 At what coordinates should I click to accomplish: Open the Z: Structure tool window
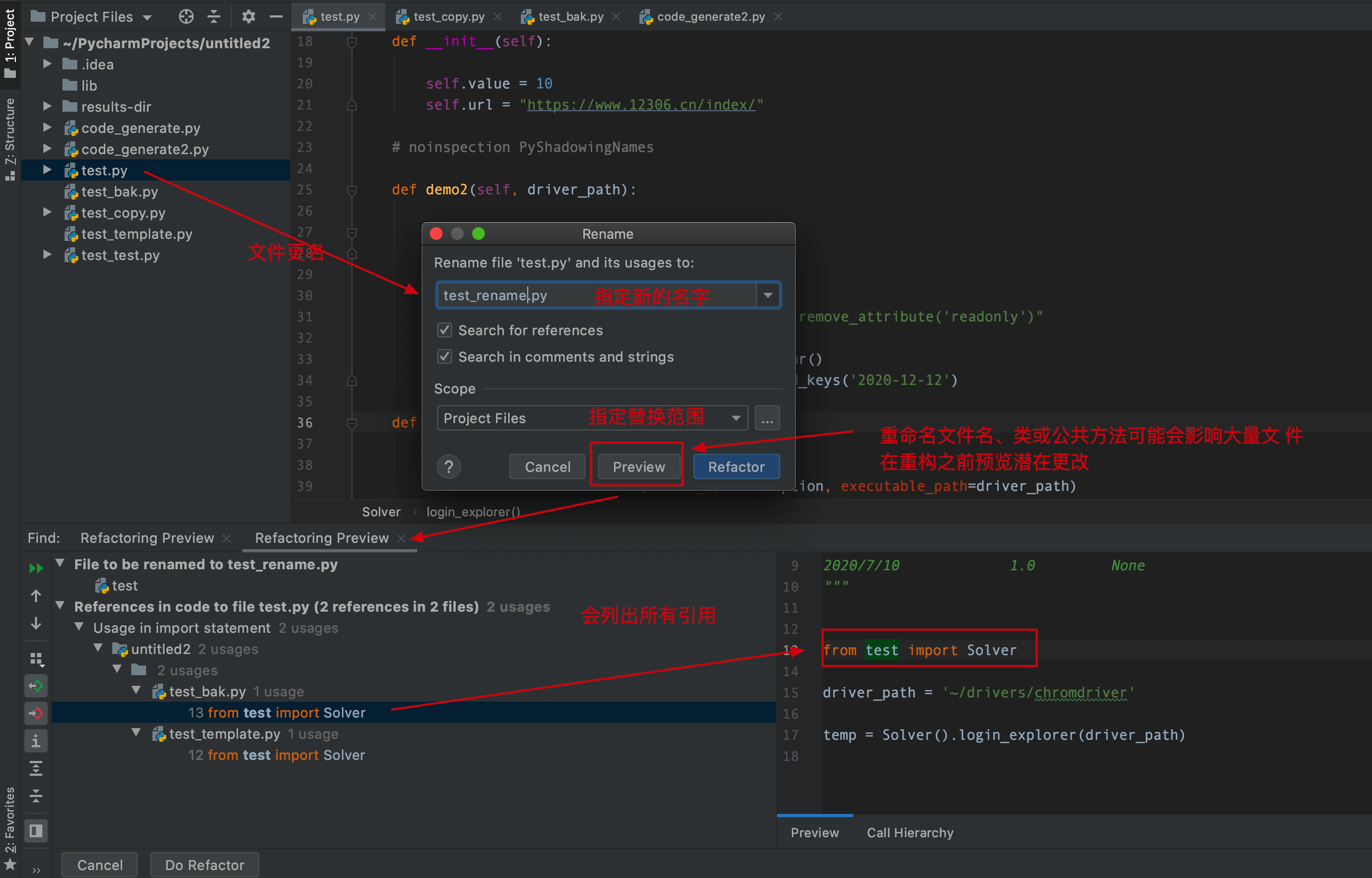click(x=10, y=139)
